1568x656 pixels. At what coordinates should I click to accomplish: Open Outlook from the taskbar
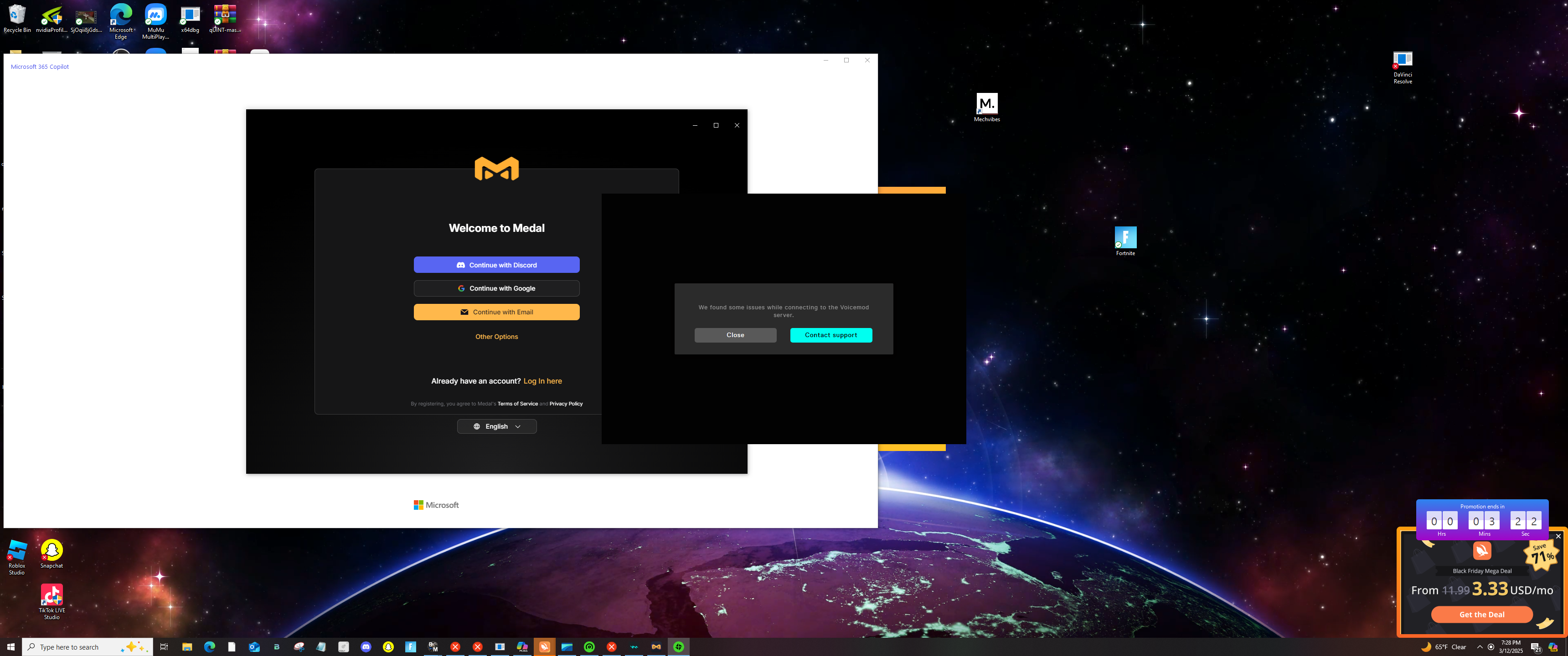click(x=254, y=647)
